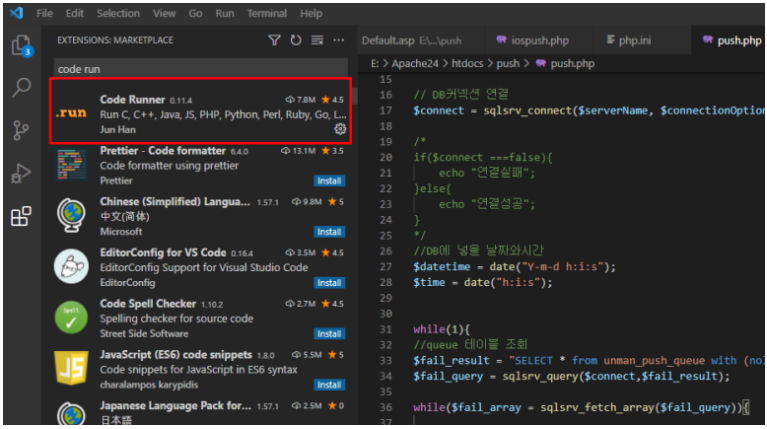Click the Apache24 breadcrumb segment

pyautogui.click(x=415, y=64)
